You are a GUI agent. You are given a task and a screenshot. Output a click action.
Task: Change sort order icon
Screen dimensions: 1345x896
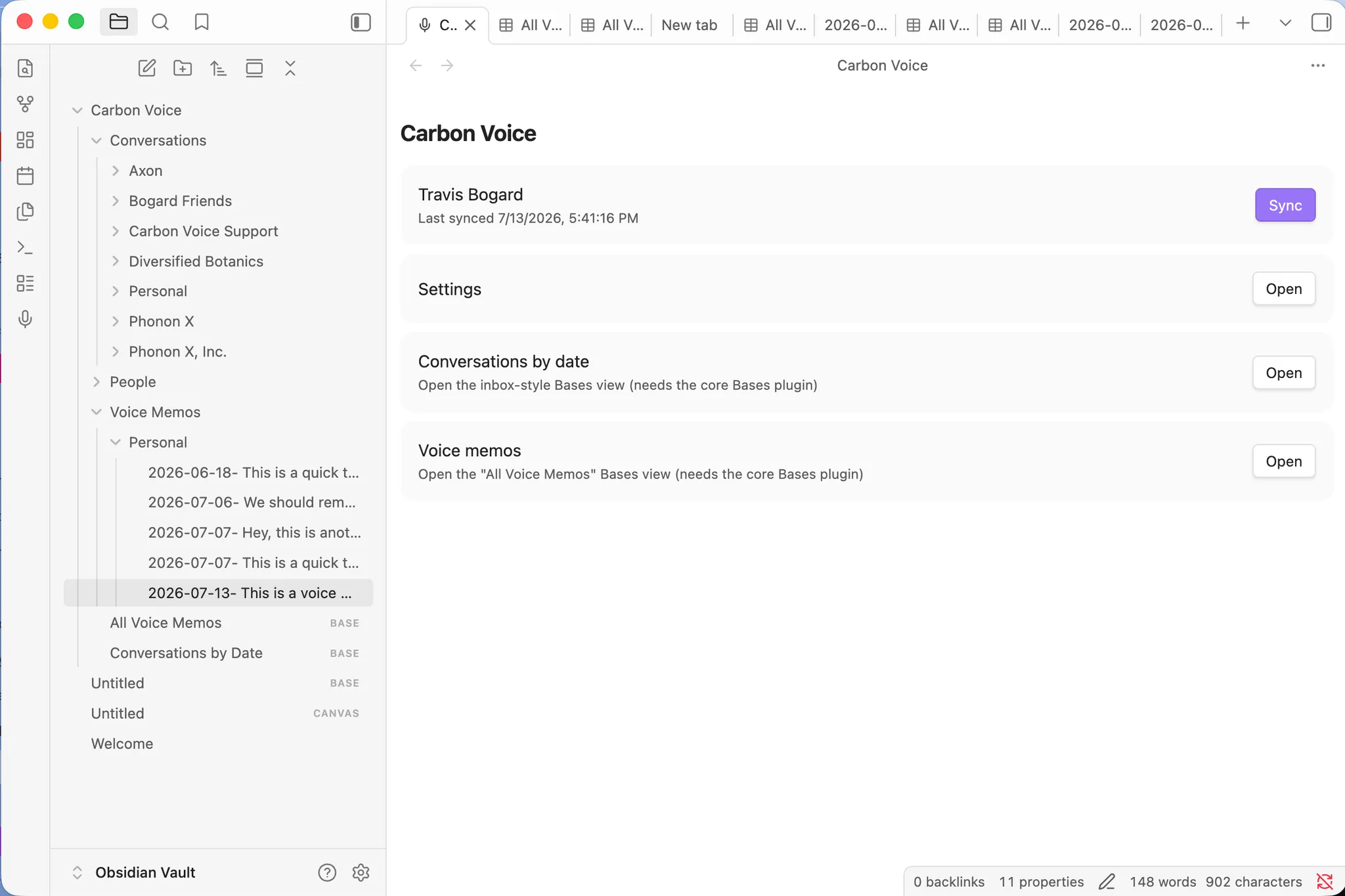pos(218,68)
